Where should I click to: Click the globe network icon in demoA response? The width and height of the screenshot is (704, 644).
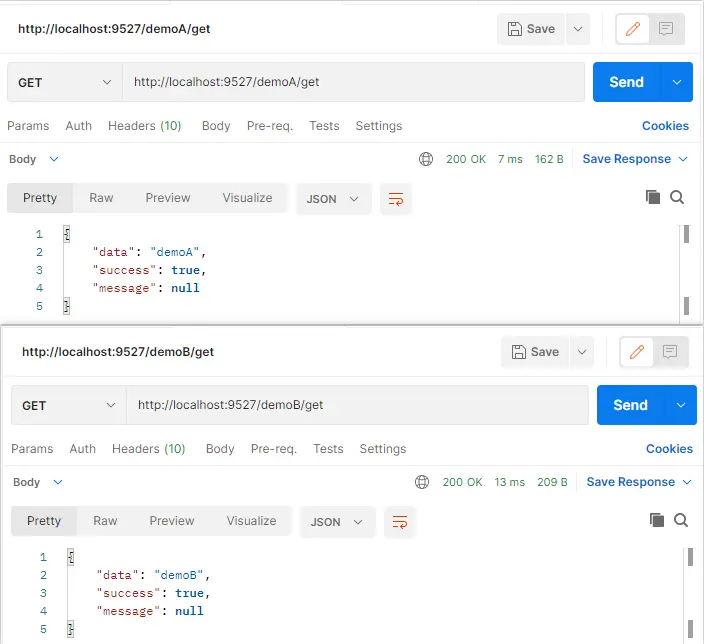426,159
